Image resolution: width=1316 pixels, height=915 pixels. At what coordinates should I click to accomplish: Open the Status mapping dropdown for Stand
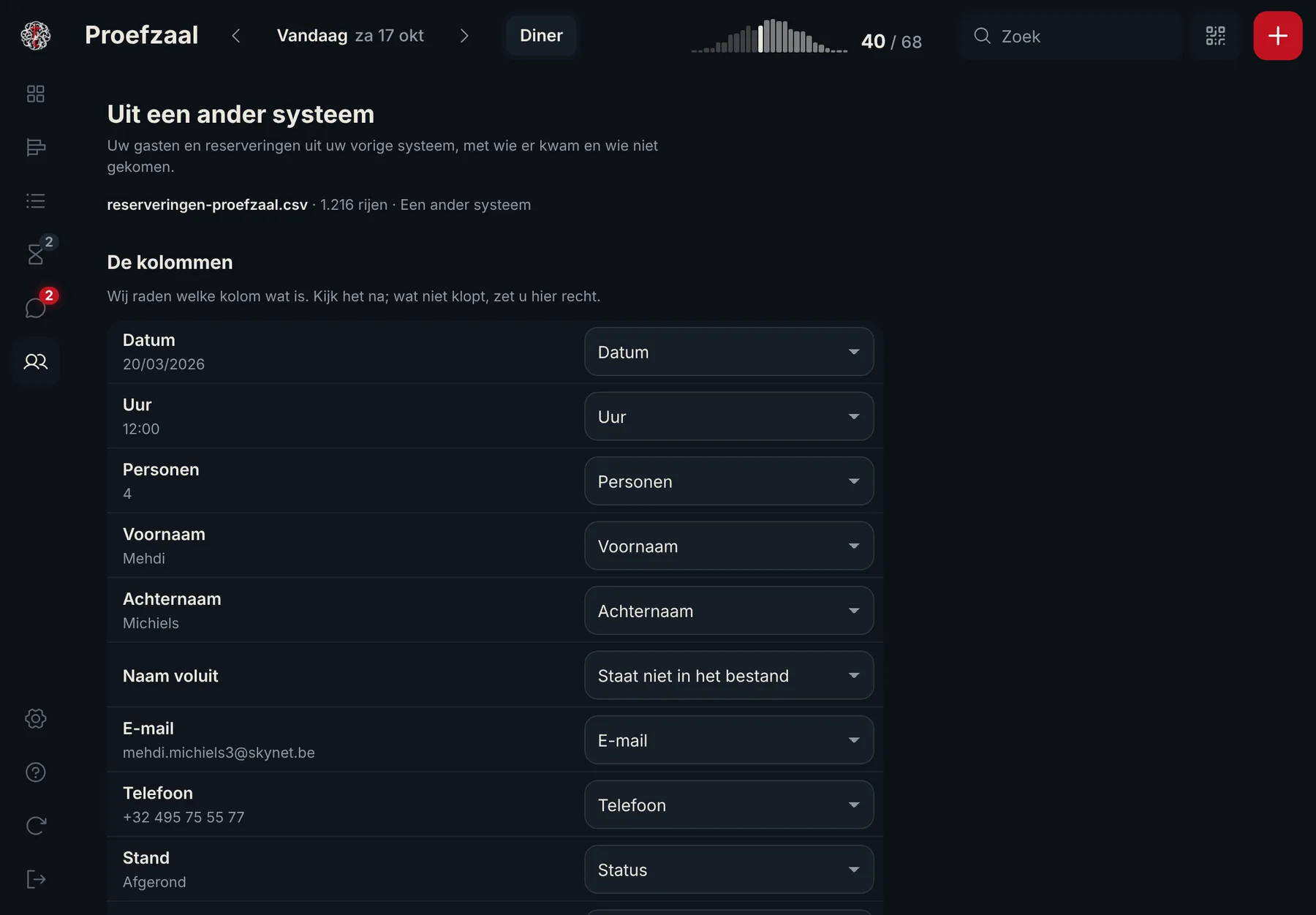click(x=729, y=870)
